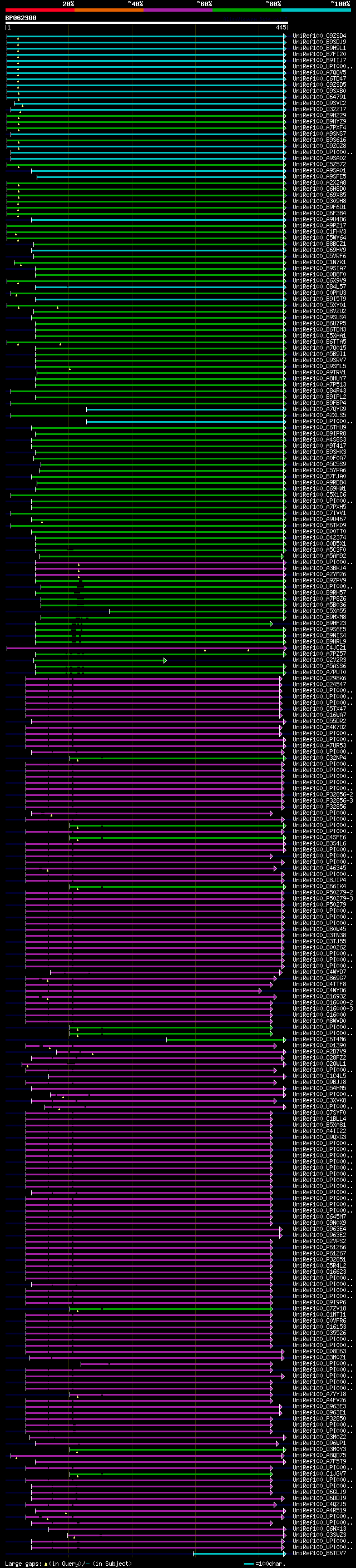Open hit UniRef100_B9H9L1

click(319, 48)
